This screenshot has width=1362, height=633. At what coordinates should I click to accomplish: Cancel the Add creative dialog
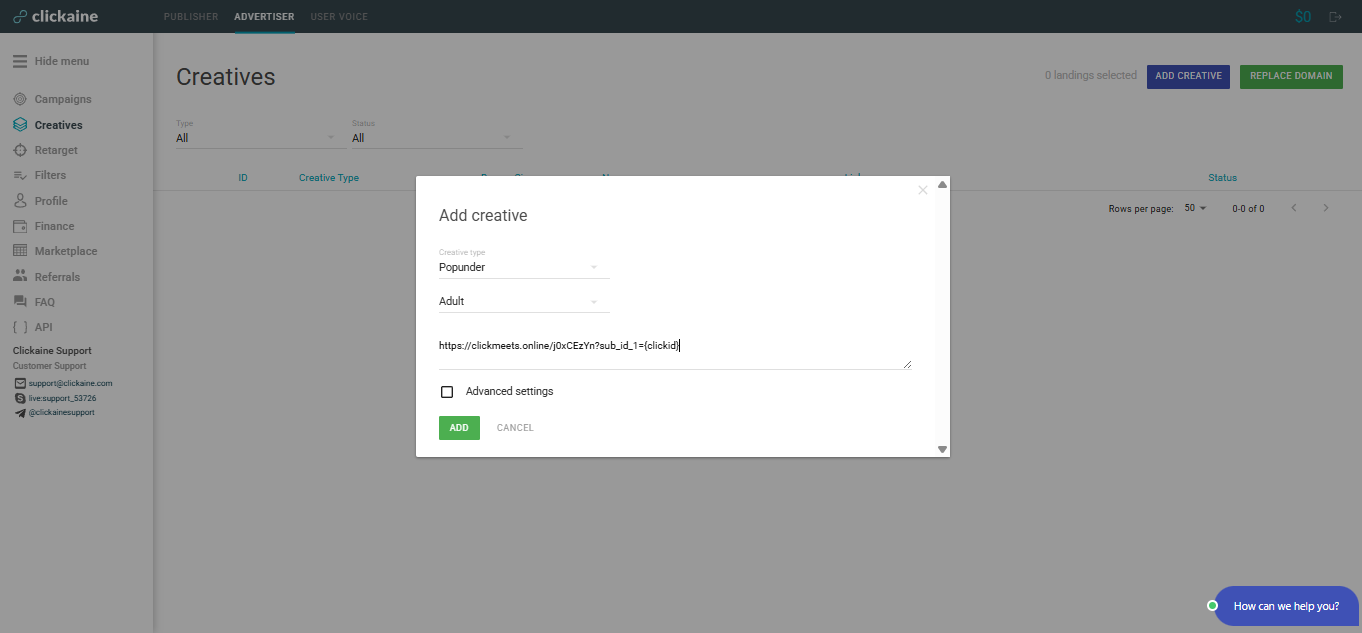click(515, 428)
